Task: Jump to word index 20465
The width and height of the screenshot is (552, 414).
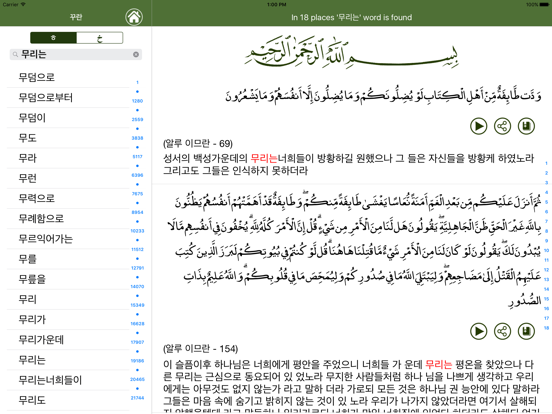Action: tap(137, 380)
